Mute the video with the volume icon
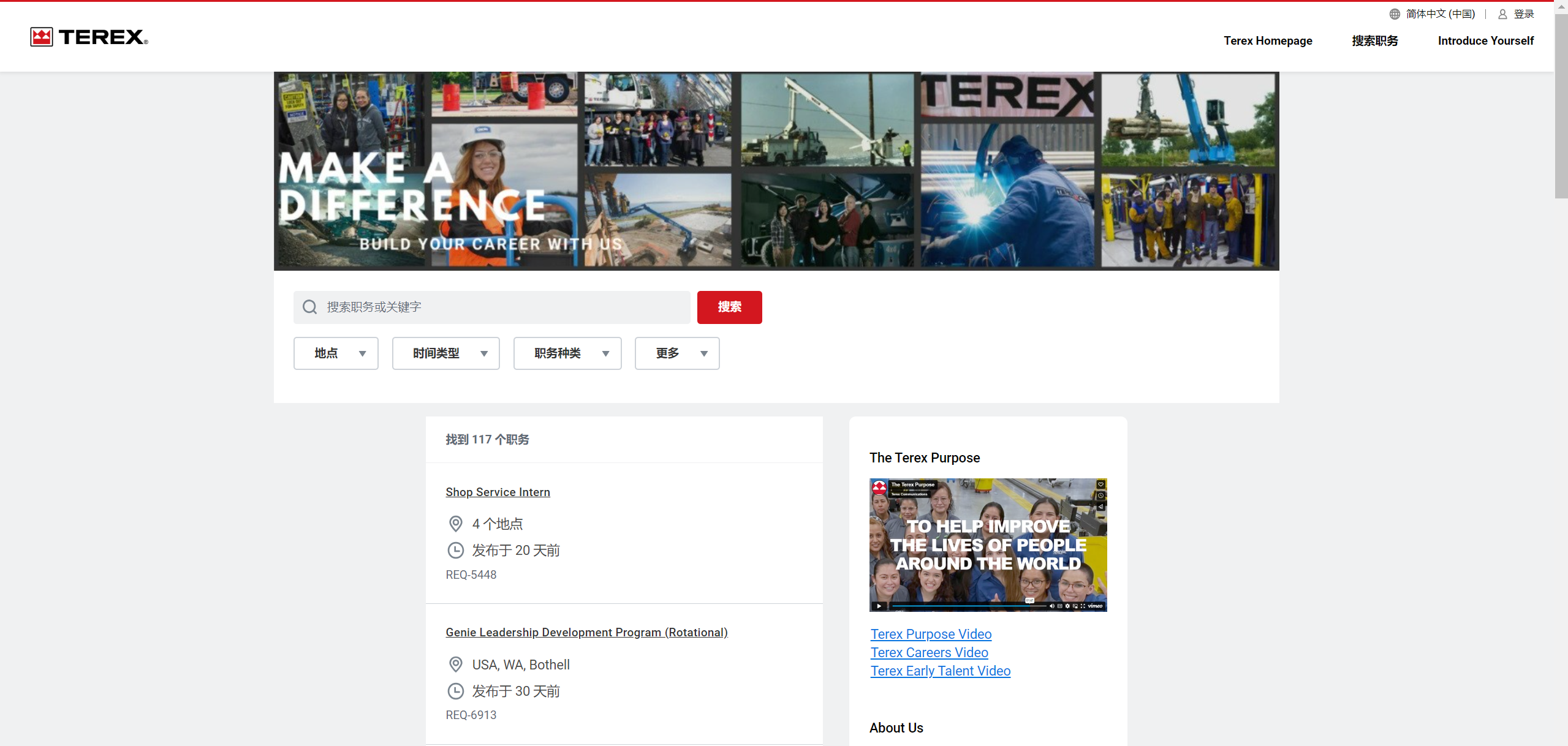The width and height of the screenshot is (1568, 746). coord(1051,606)
